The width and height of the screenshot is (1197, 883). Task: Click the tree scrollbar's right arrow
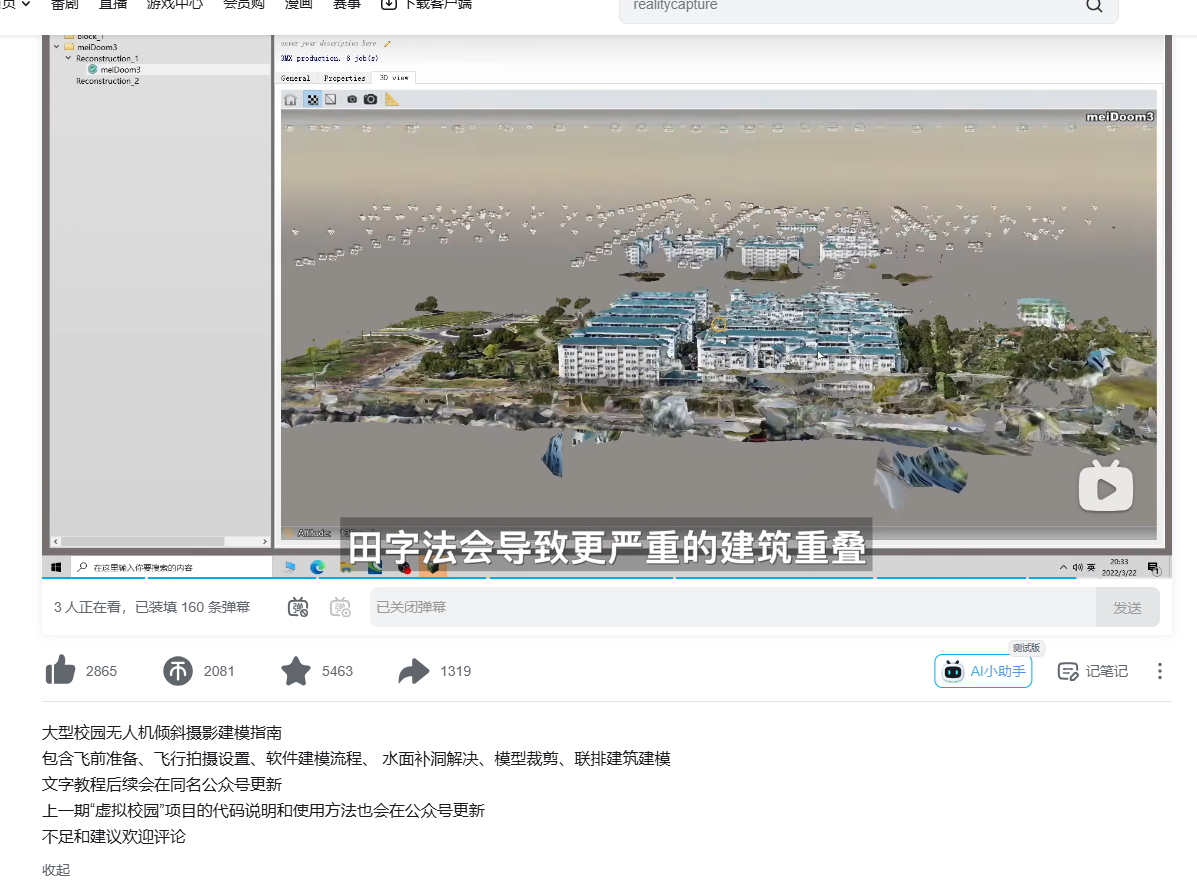tap(265, 542)
